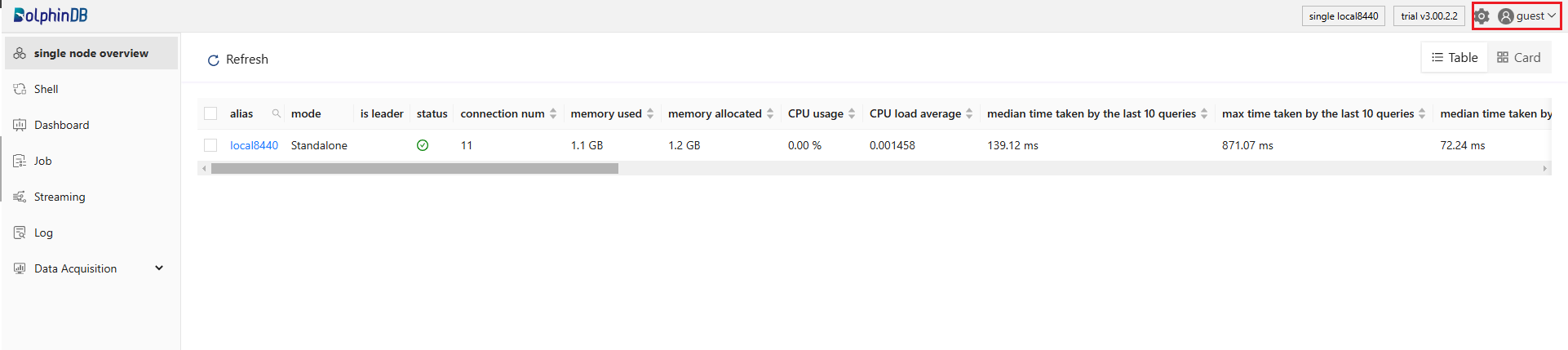Image resolution: width=1568 pixels, height=350 pixels.
Task: Click the green status check icon
Action: pyautogui.click(x=423, y=145)
